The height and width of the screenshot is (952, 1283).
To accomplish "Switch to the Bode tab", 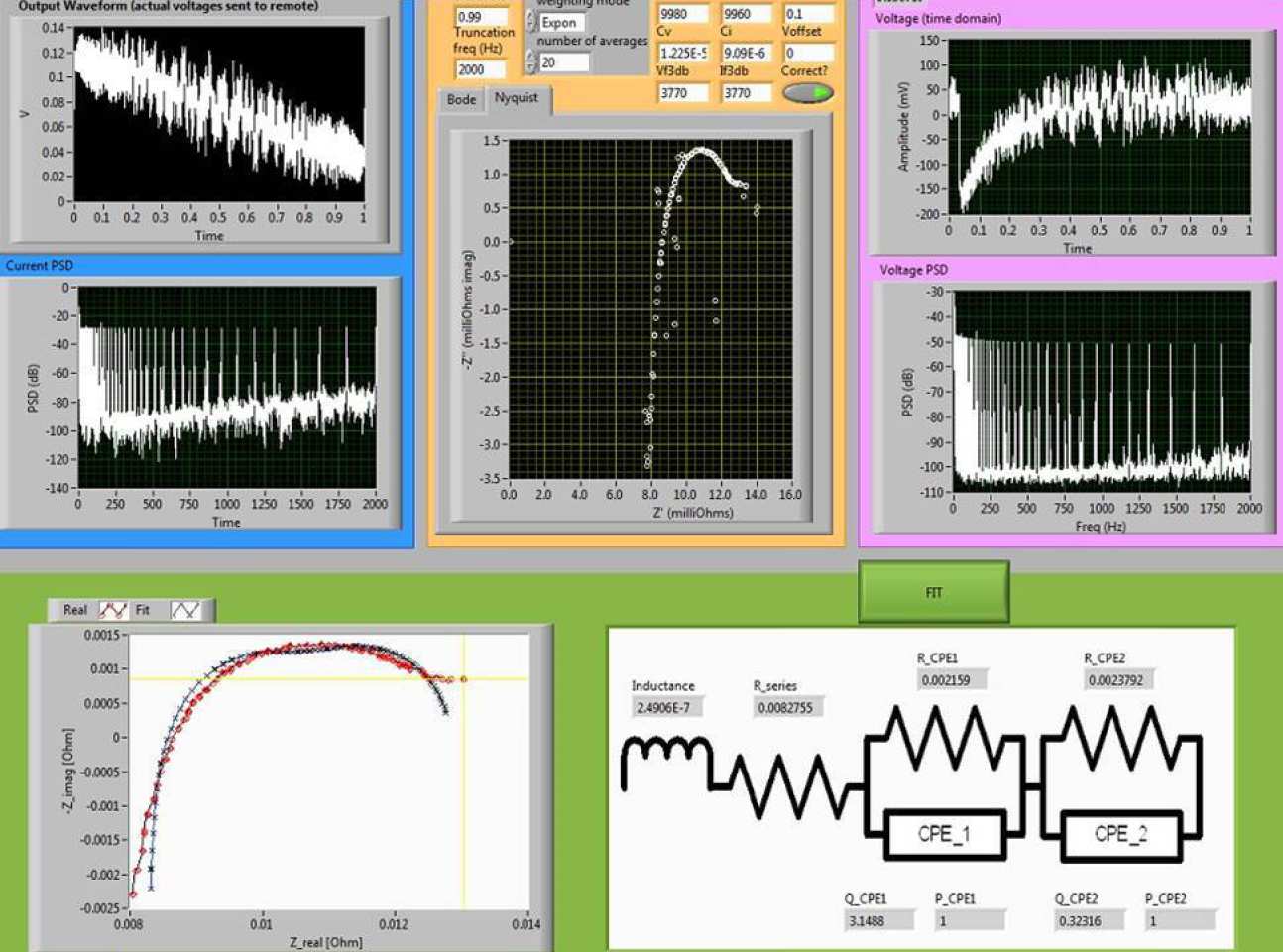I will [x=461, y=99].
